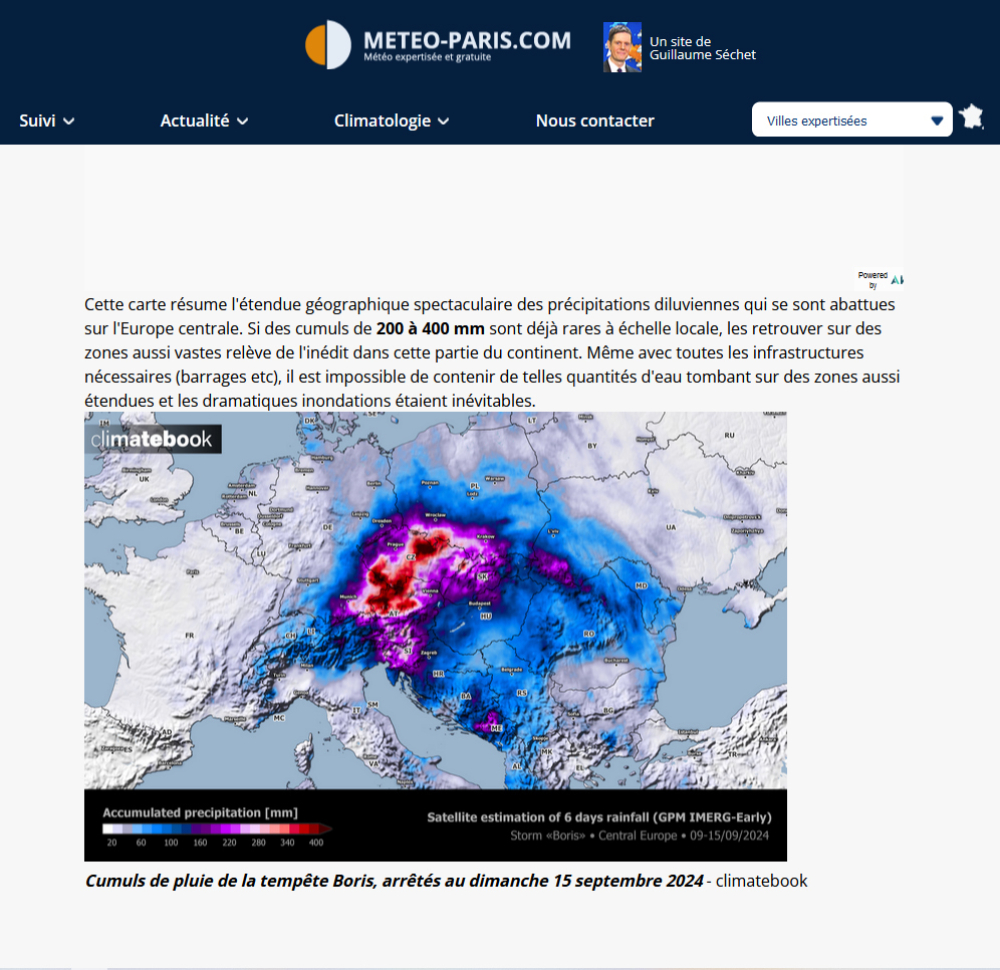1000x970 pixels.
Task: Open the Actualité menu
Action: 195,121
